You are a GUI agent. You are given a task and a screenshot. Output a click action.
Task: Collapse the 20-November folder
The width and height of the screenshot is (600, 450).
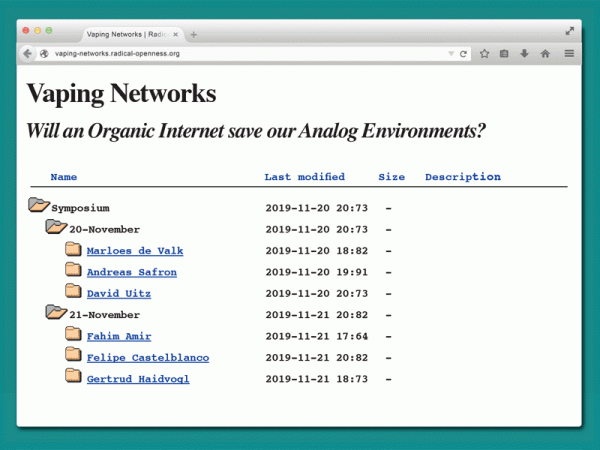point(56,229)
